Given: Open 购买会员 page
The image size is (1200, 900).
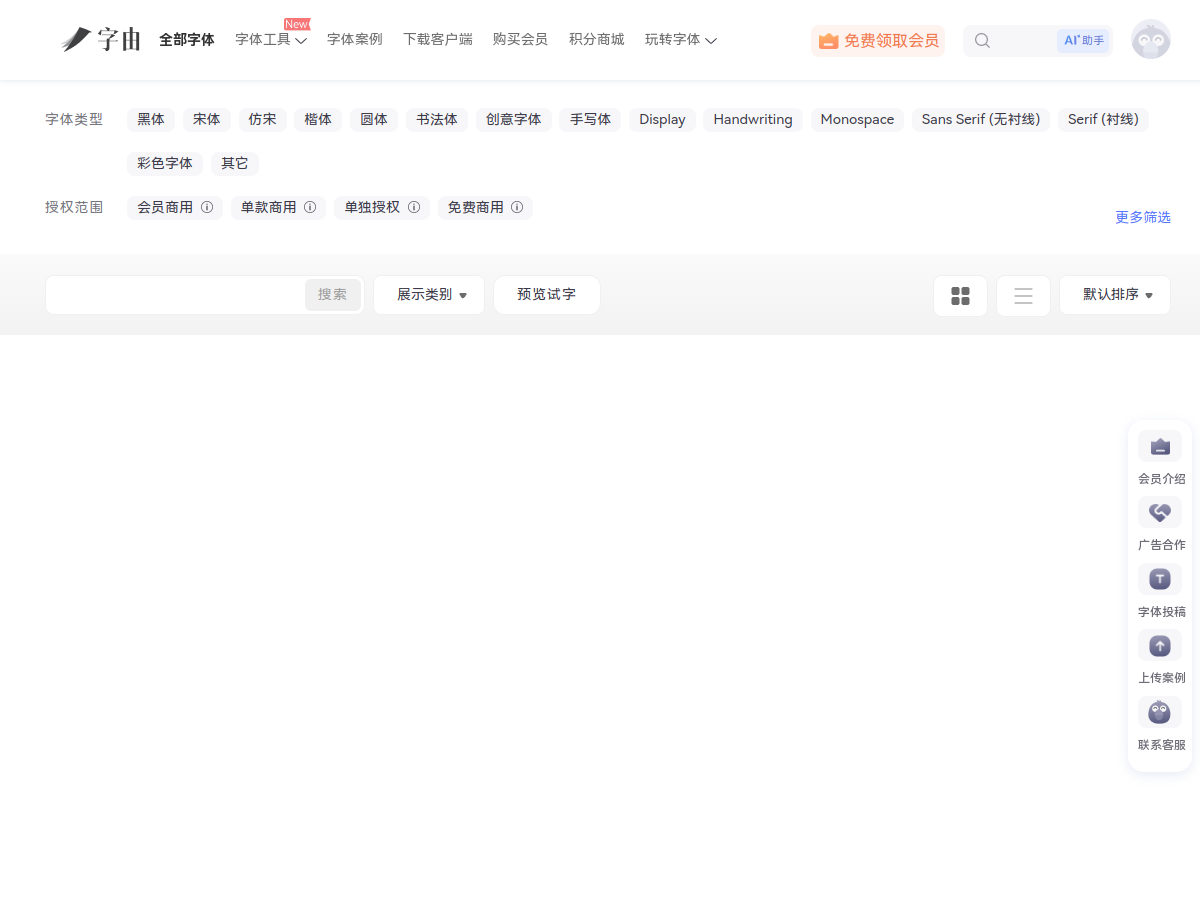Looking at the screenshot, I should 520,40.
